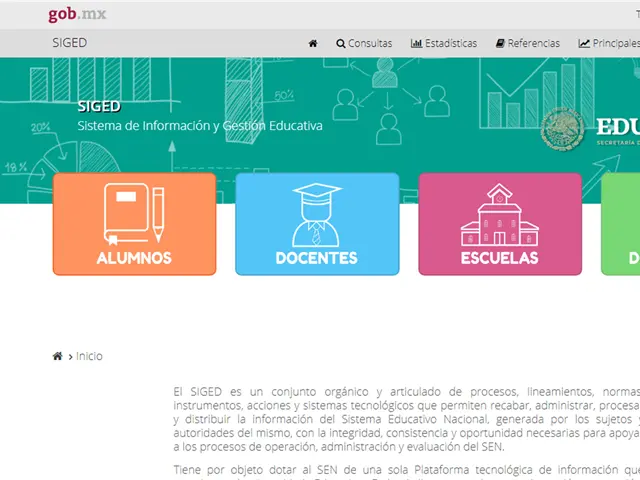Open the Estadísticas menu

(451, 44)
